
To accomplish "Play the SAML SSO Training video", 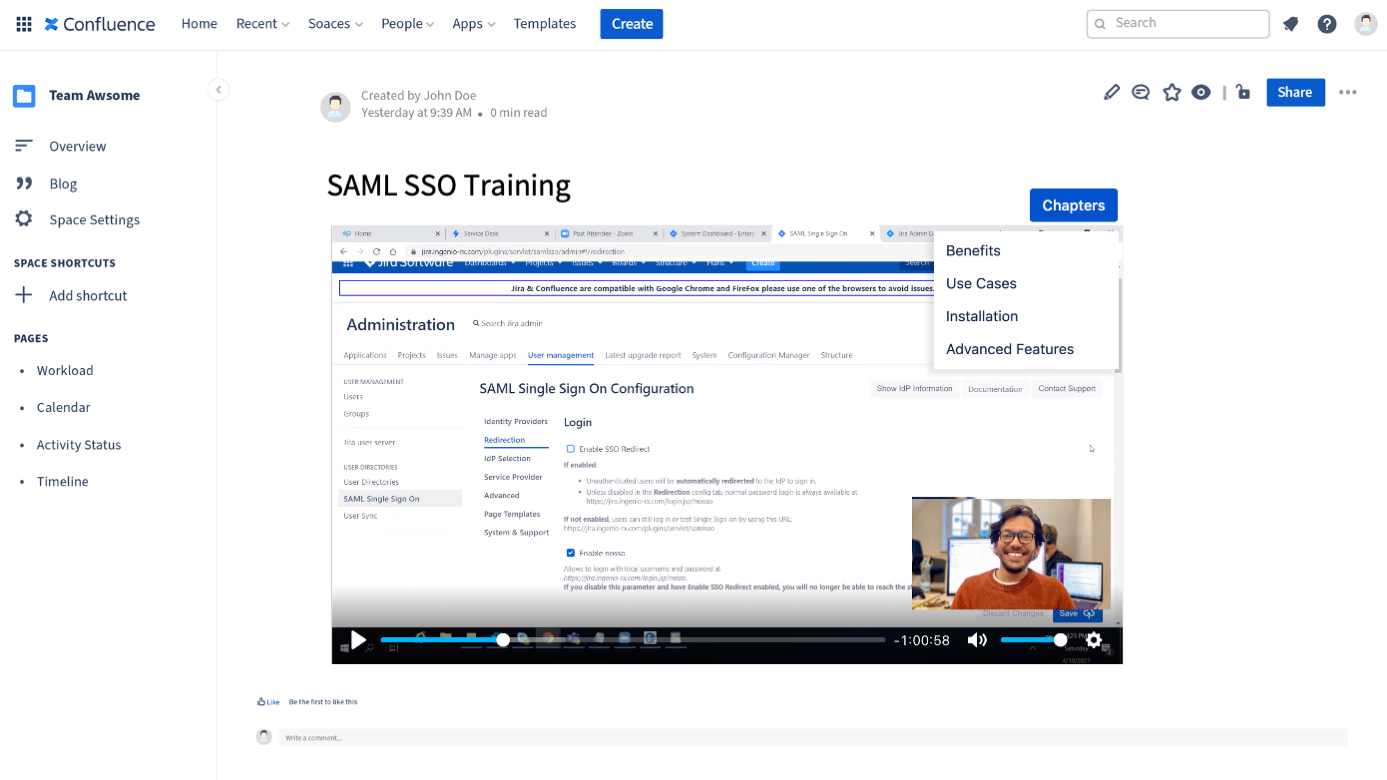I will point(358,640).
